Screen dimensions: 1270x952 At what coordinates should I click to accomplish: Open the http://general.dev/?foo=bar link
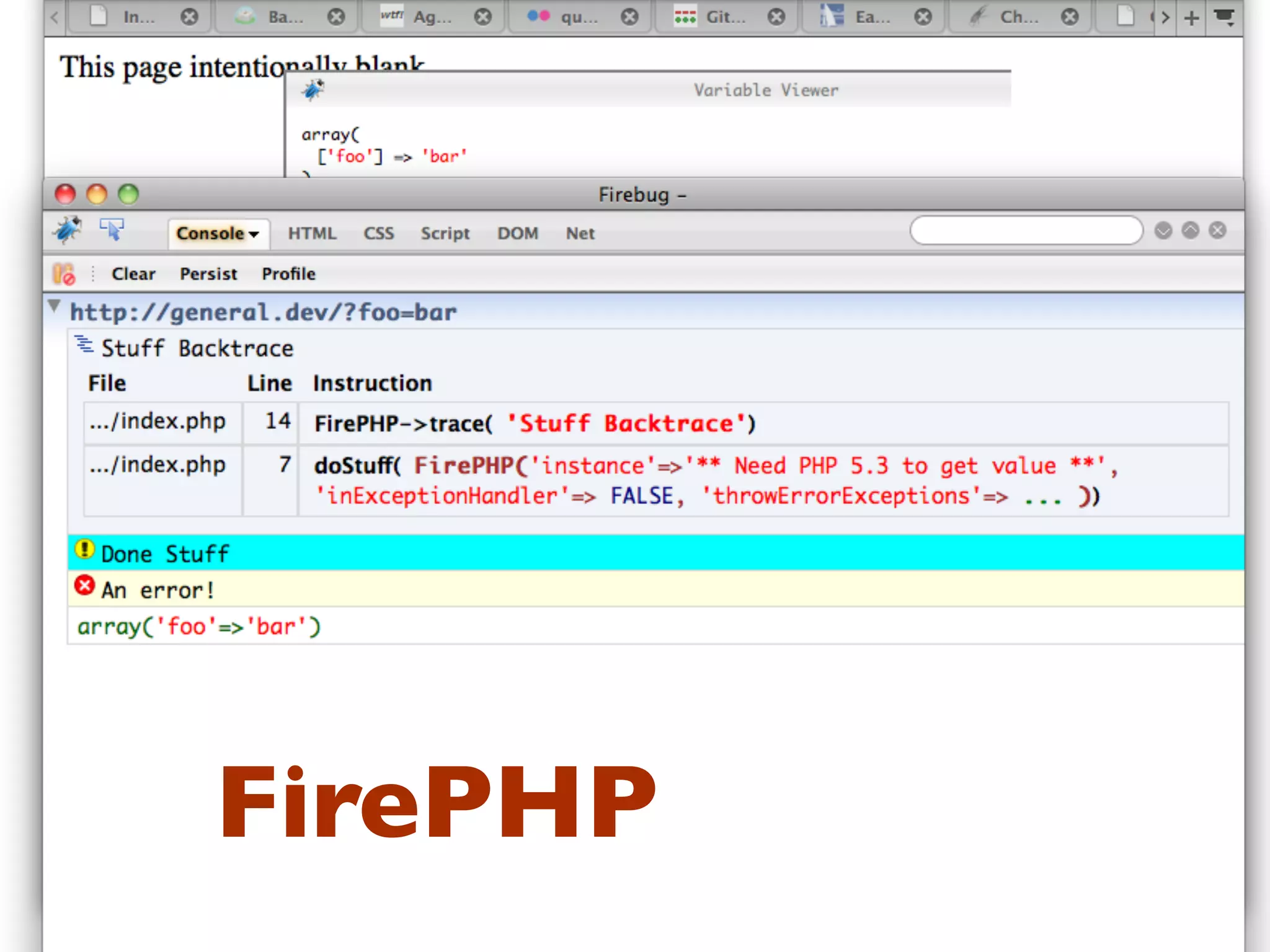pos(263,312)
